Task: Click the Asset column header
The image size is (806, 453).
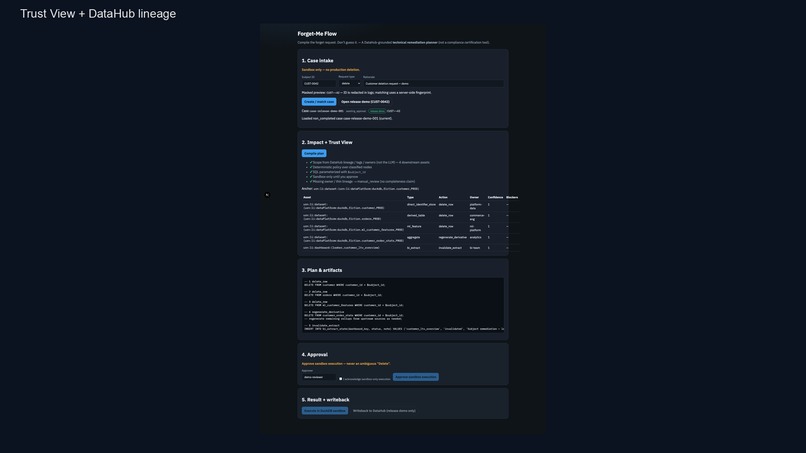Action: tap(307, 197)
